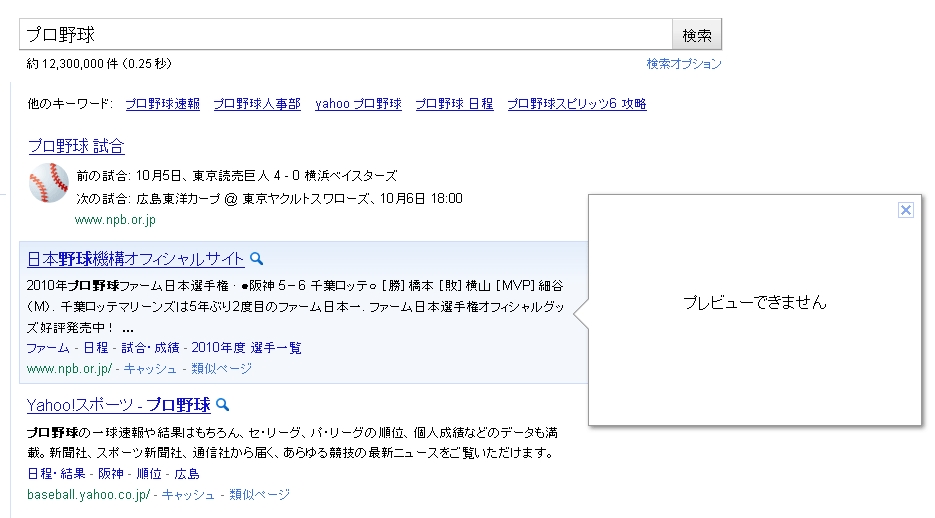Click the preview magnifier next to Yahoo!スポーツ

click(x=222, y=405)
